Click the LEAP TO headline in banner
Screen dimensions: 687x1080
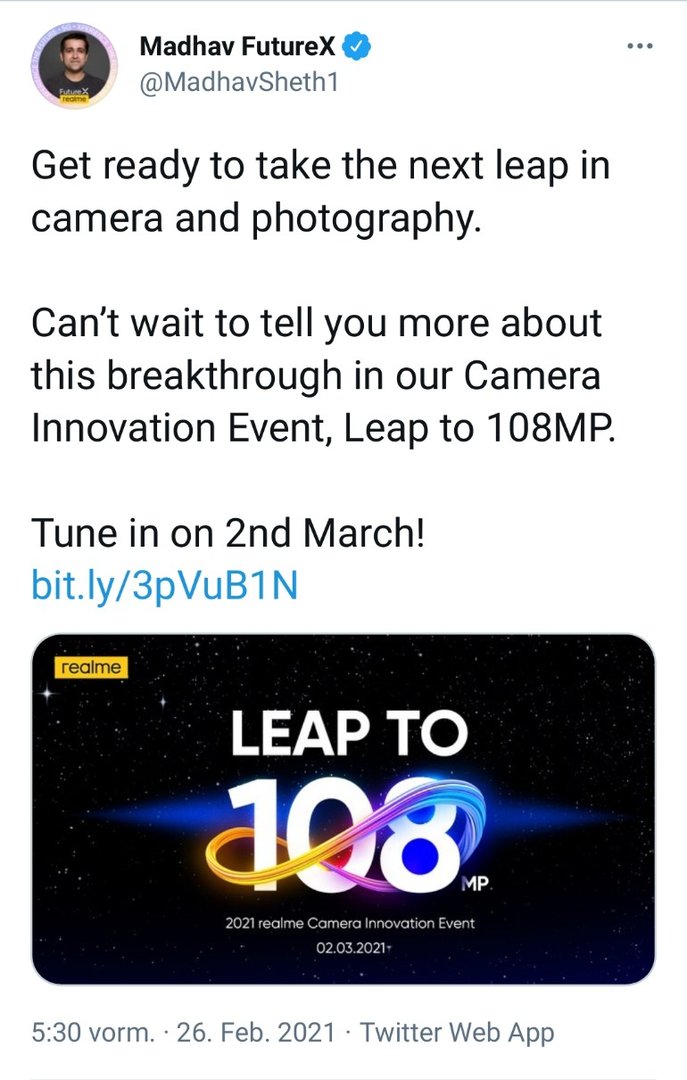tap(349, 733)
